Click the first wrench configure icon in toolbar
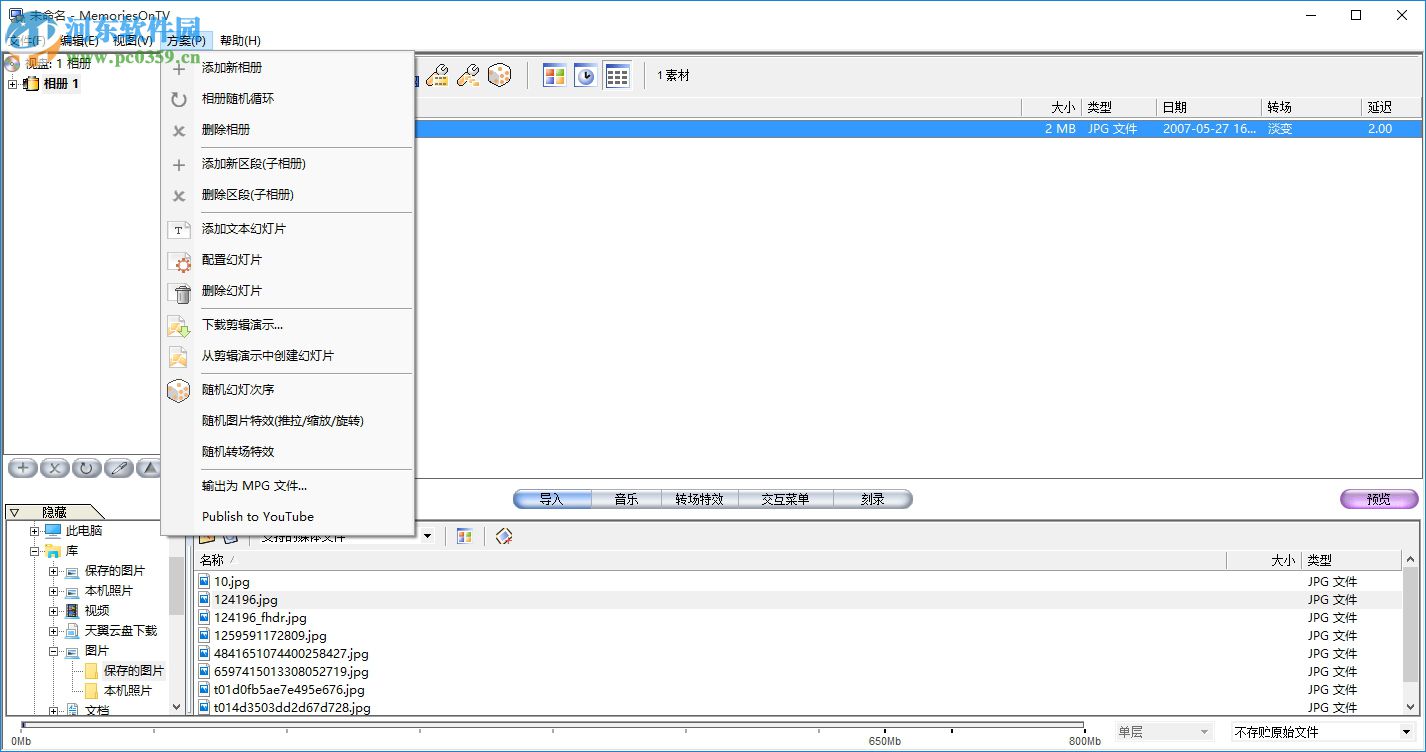 437,75
